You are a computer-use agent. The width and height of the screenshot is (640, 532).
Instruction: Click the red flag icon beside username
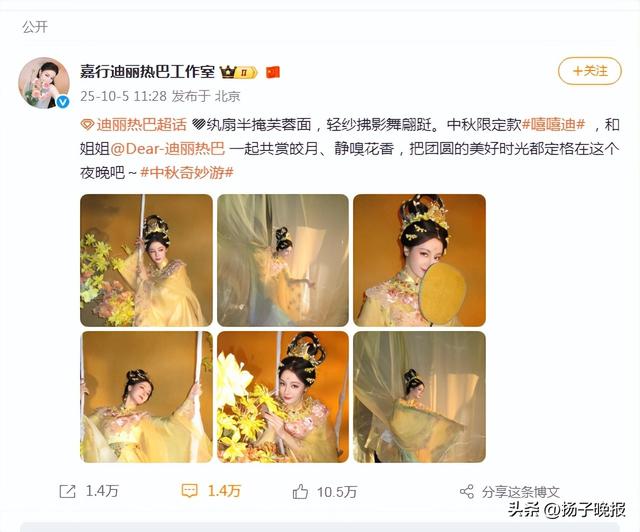[273, 72]
